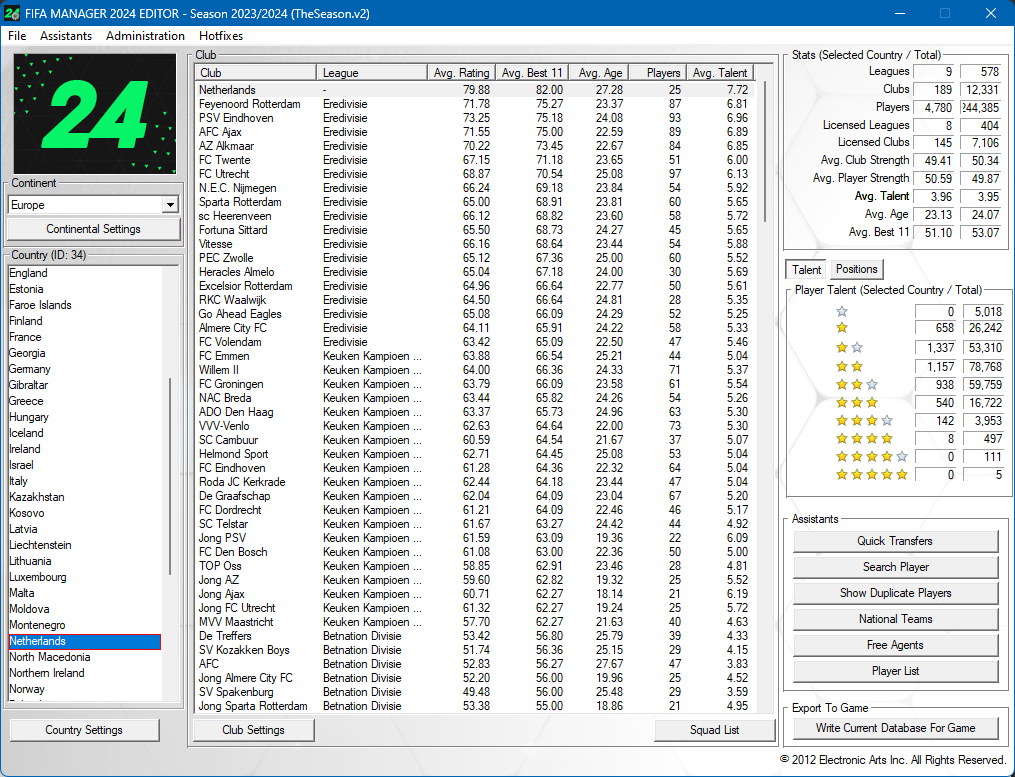Click the Players total value field
Image resolution: width=1015 pixels, height=777 pixels.
982,107
